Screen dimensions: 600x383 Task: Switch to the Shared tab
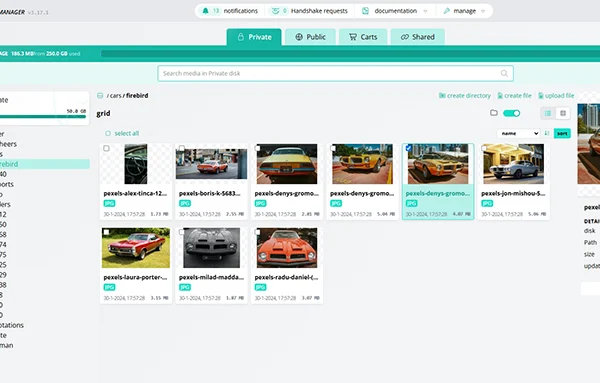(x=417, y=37)
